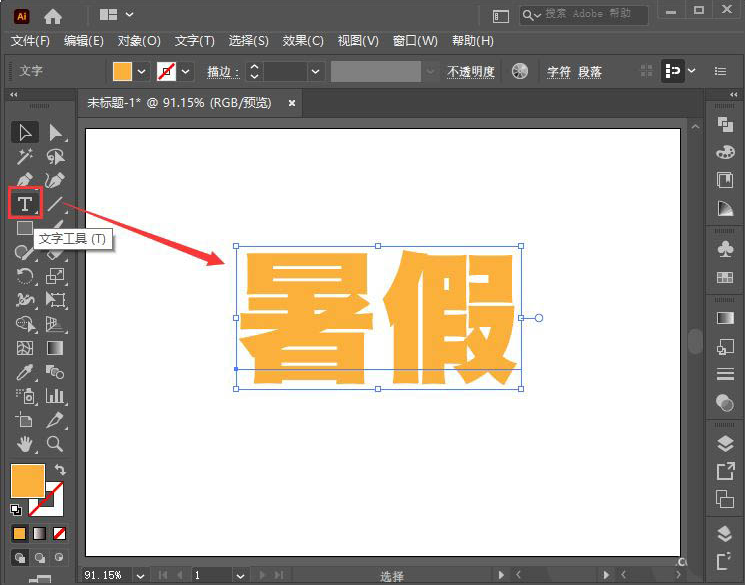Open the control bar list menu
This screenshot has height=585, width=745.
pos(720,71)
